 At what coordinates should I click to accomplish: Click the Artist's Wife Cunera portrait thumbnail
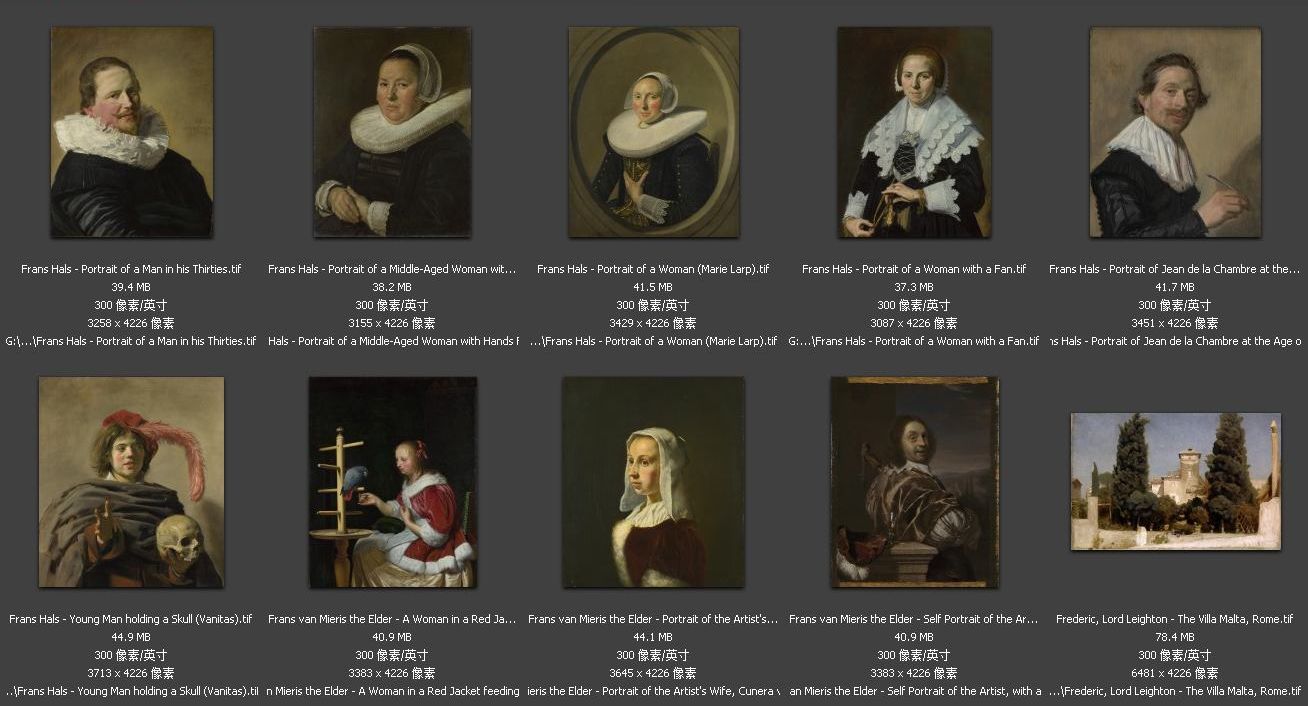point(653,482)
